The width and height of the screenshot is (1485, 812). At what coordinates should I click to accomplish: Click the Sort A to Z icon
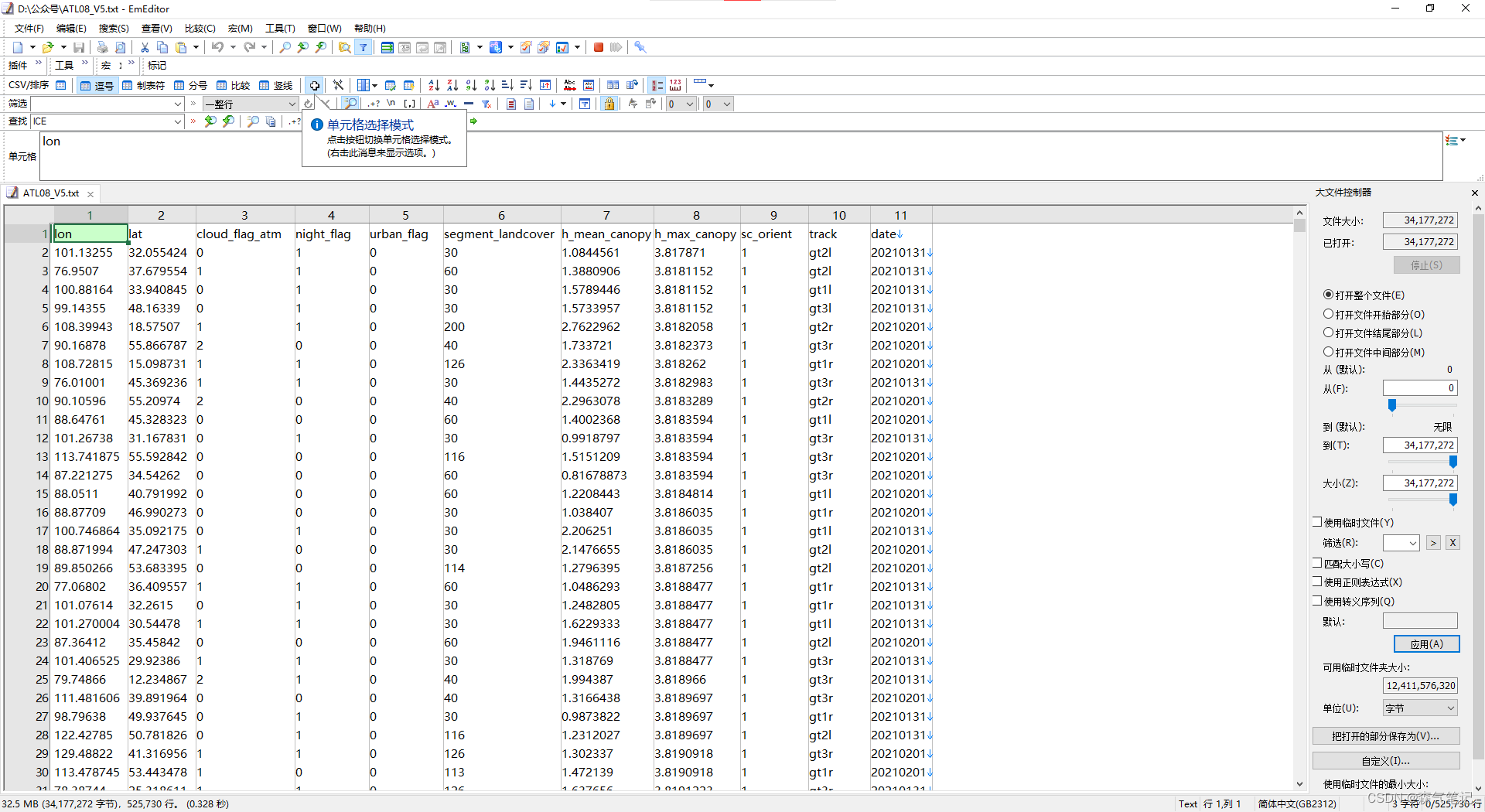pos(434,85)
